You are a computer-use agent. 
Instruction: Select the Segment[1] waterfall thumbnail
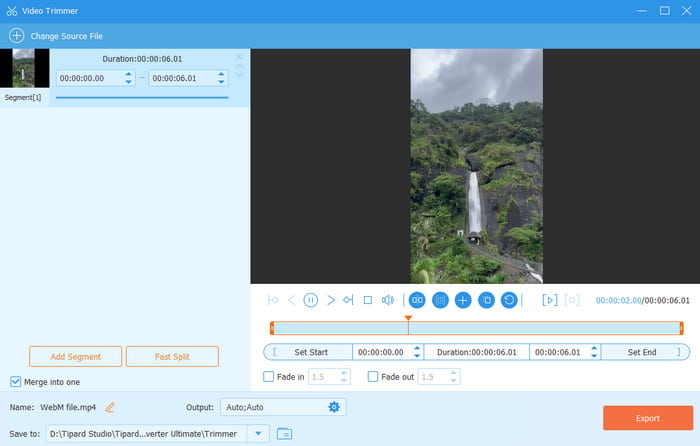click(25, 68)
